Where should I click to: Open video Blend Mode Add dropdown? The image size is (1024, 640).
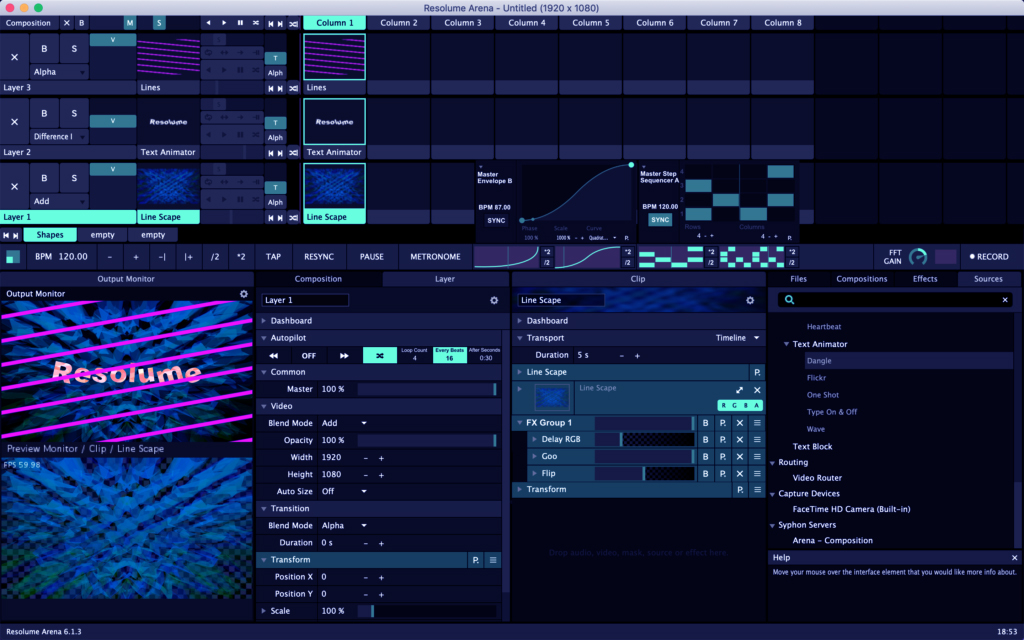(344, 423)
